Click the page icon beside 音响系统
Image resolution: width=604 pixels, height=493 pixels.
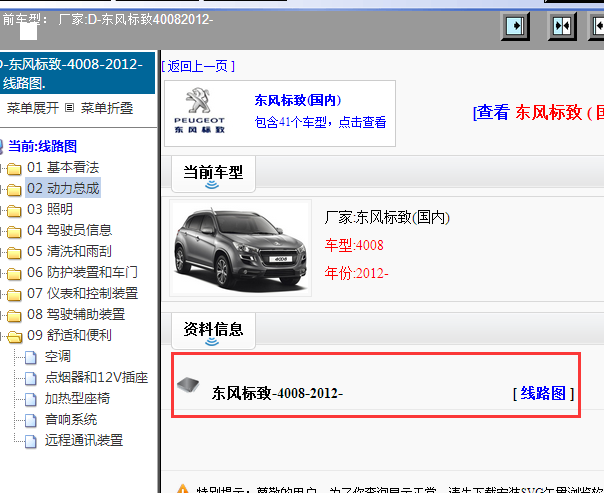click(x=31, y=421)
